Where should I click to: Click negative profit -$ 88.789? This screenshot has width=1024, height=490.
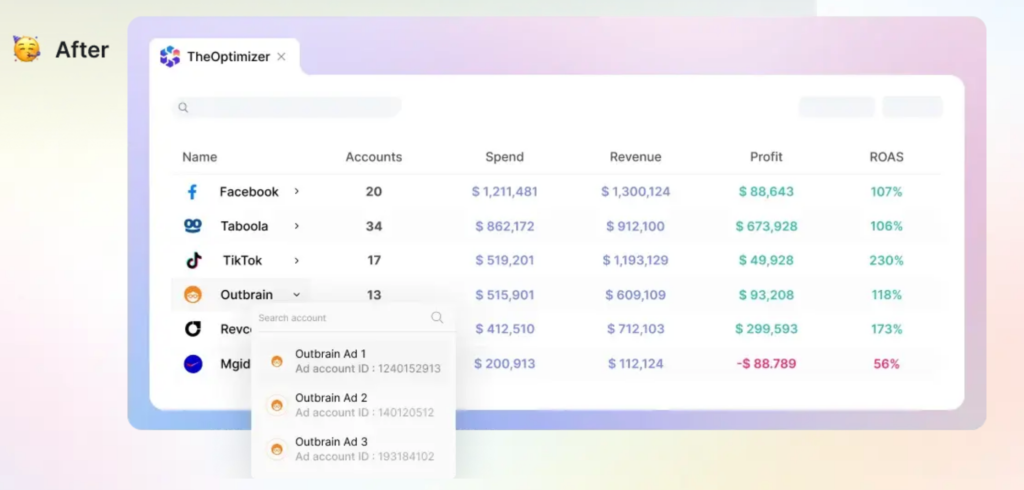pos(766,364)
